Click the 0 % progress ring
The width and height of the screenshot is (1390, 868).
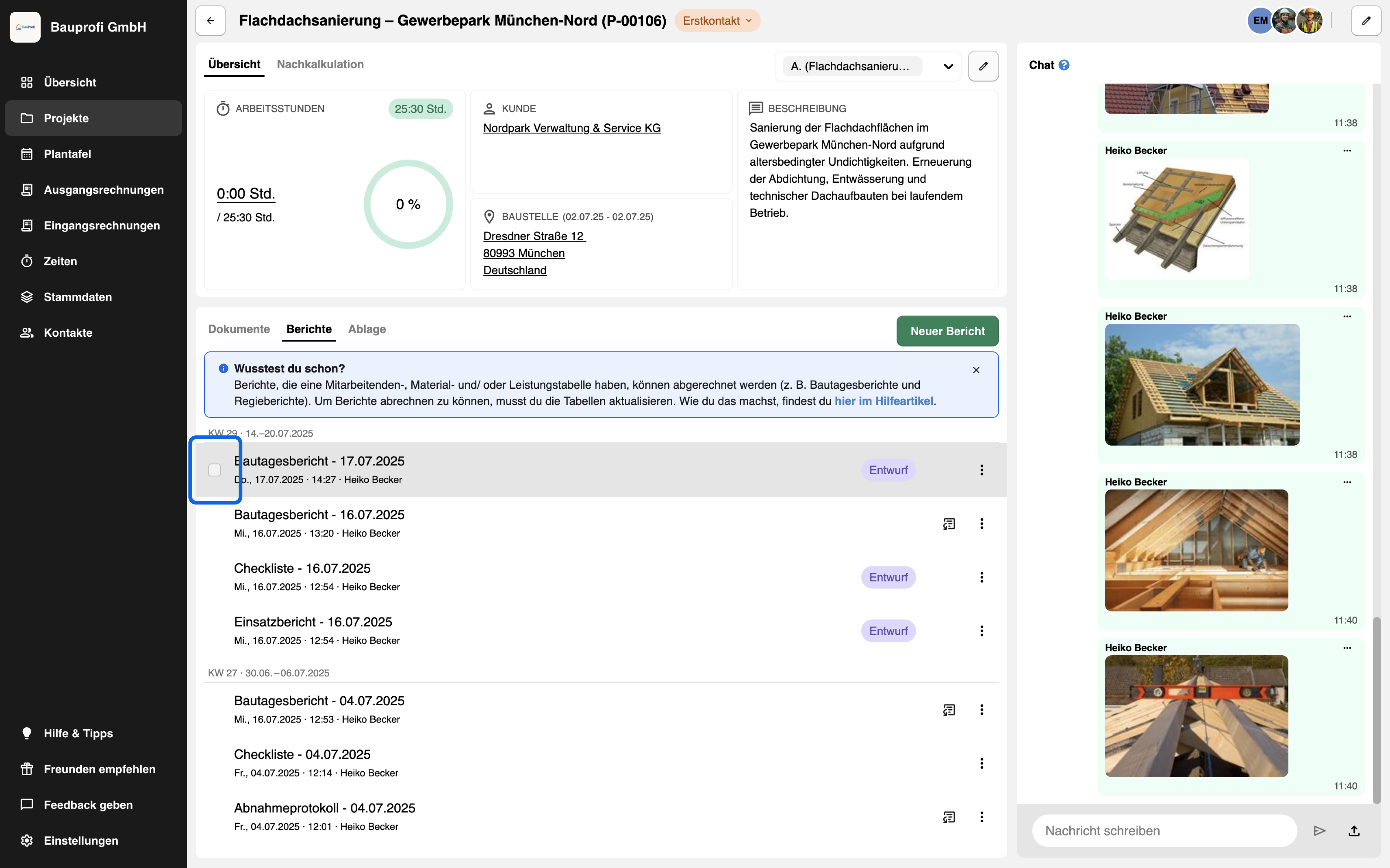coord(408,204)
